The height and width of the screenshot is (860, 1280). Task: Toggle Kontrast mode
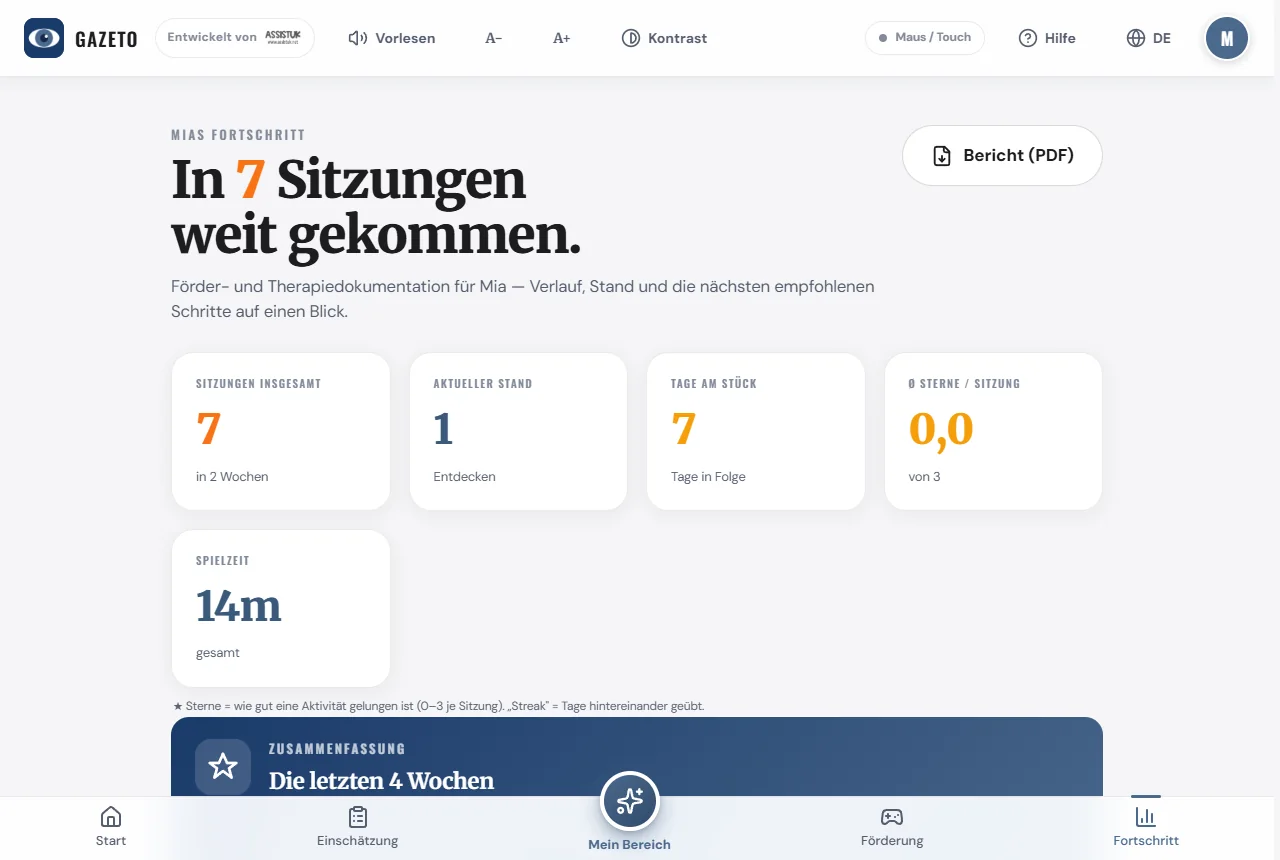pos(664,38)
